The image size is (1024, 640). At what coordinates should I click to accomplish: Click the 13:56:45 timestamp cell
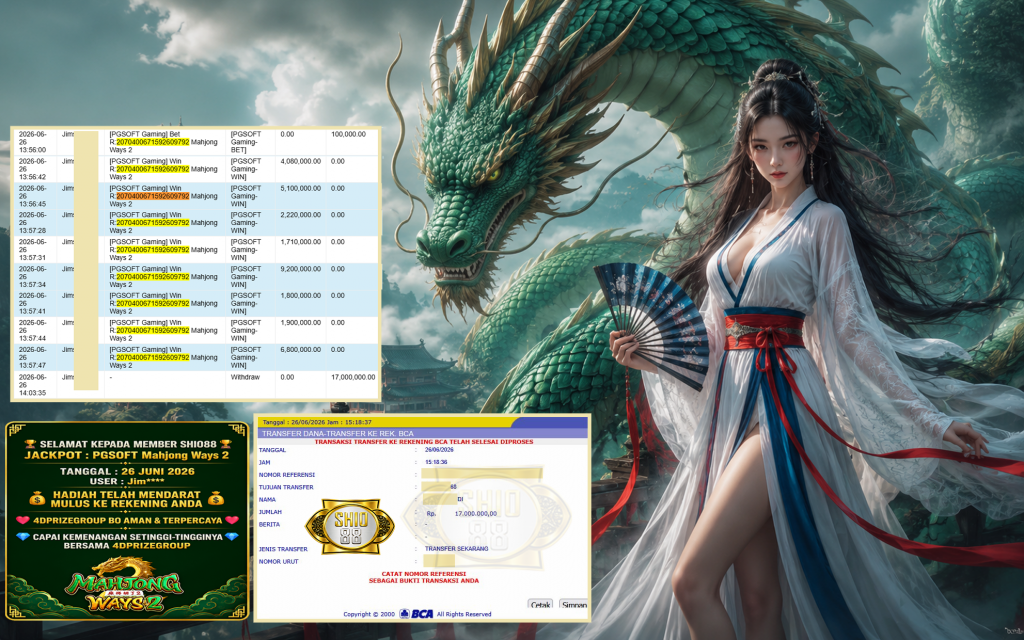(x=35, y=196)
